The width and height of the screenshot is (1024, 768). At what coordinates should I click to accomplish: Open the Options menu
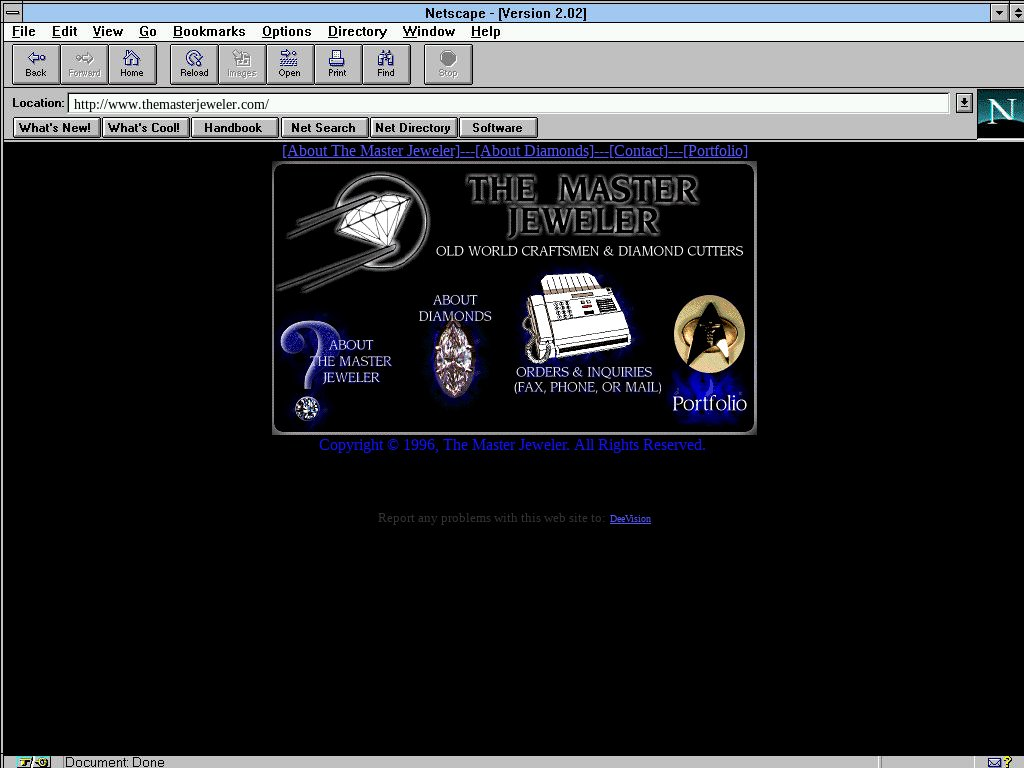286,32
